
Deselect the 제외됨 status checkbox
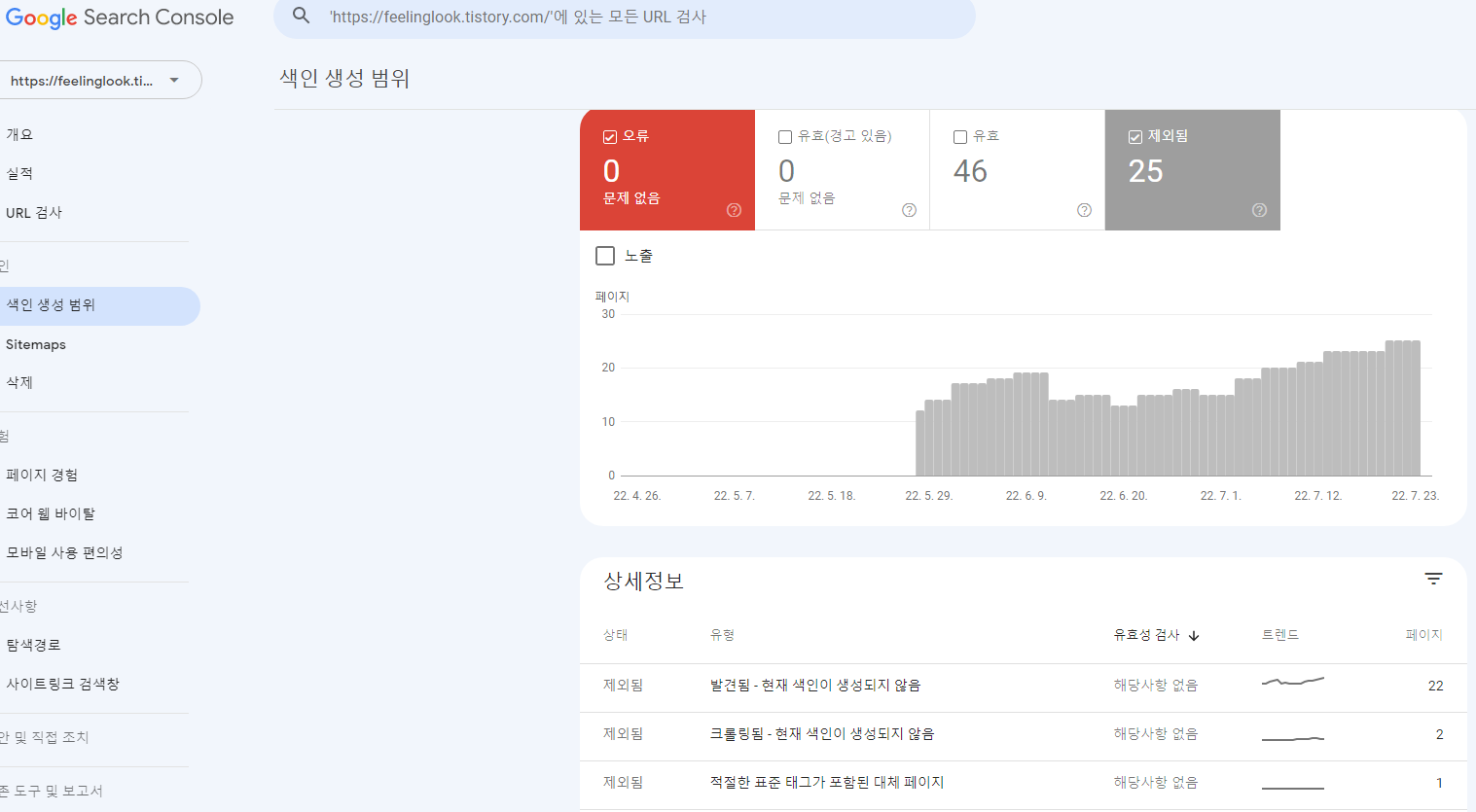click(1134, 136)
